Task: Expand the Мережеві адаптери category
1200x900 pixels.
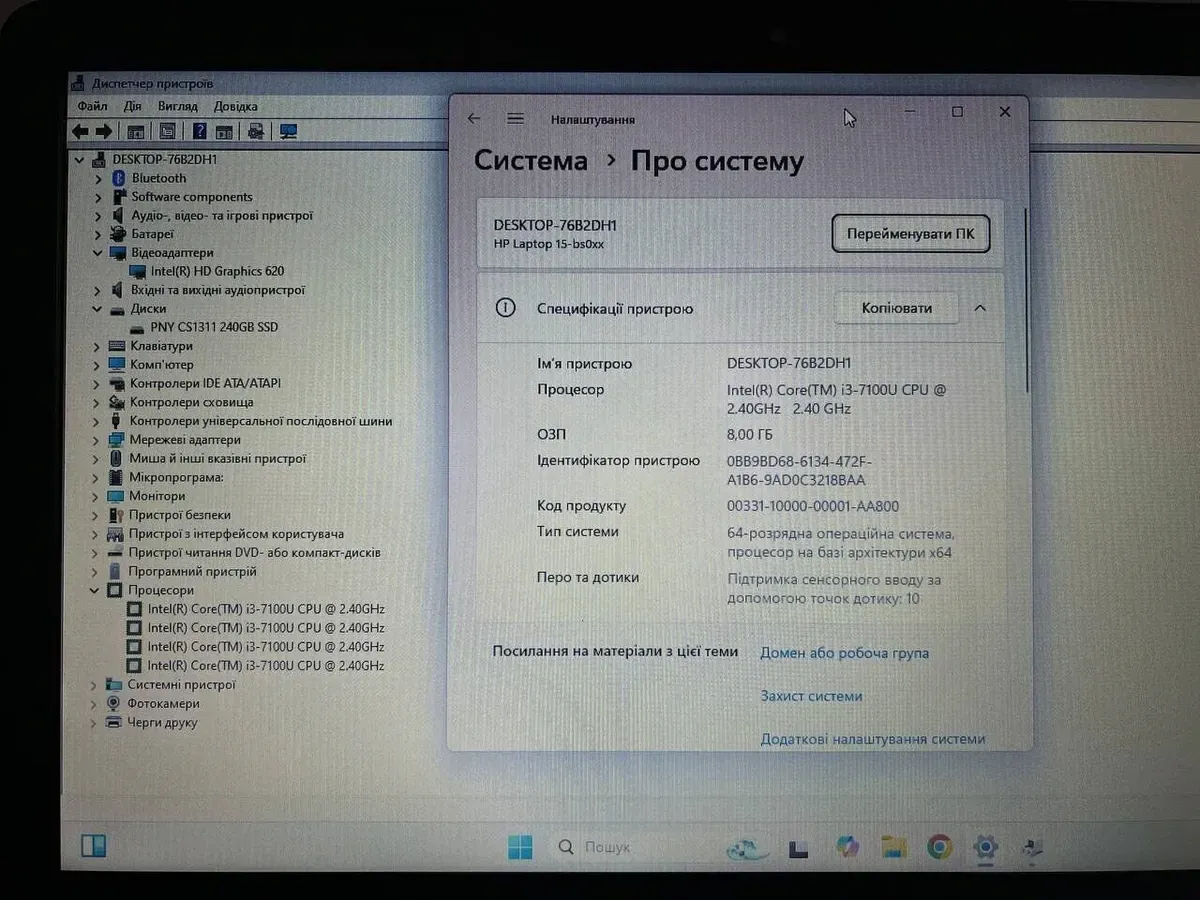Action: [98, 440]
